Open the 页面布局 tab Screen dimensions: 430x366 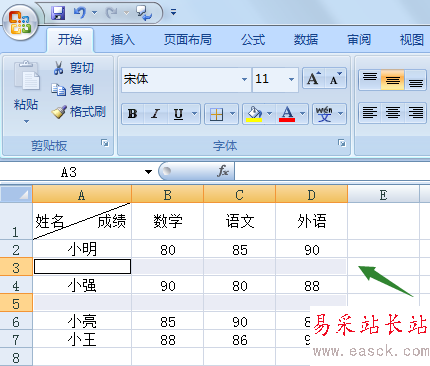coord(188,40)
